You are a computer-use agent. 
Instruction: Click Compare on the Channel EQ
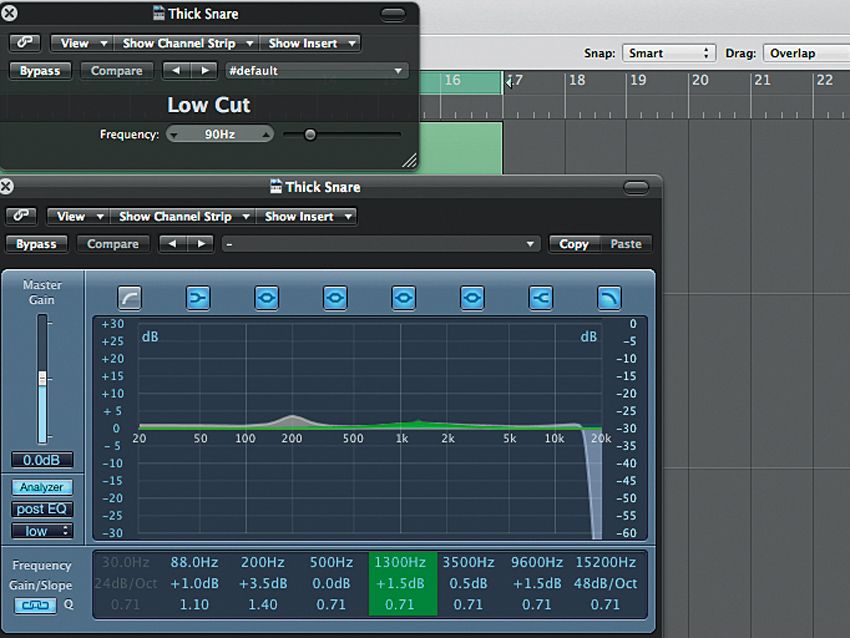(112, 243)
